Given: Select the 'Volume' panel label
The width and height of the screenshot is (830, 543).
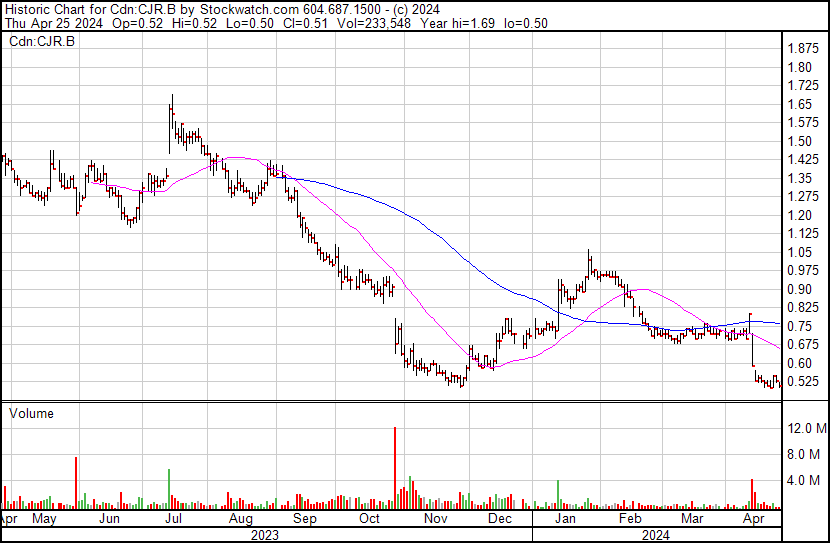Looking at the screenshot, I should pyautogui.click(x=32, y=413).
